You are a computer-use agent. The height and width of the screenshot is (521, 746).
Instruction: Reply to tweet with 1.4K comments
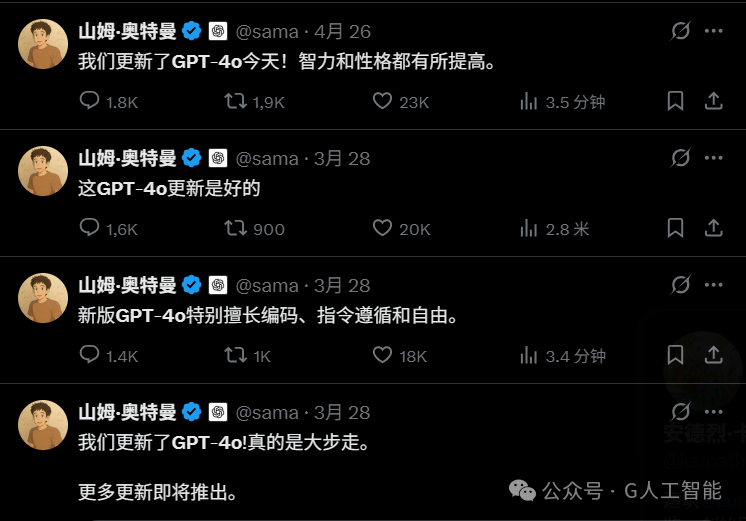[108, 355]
